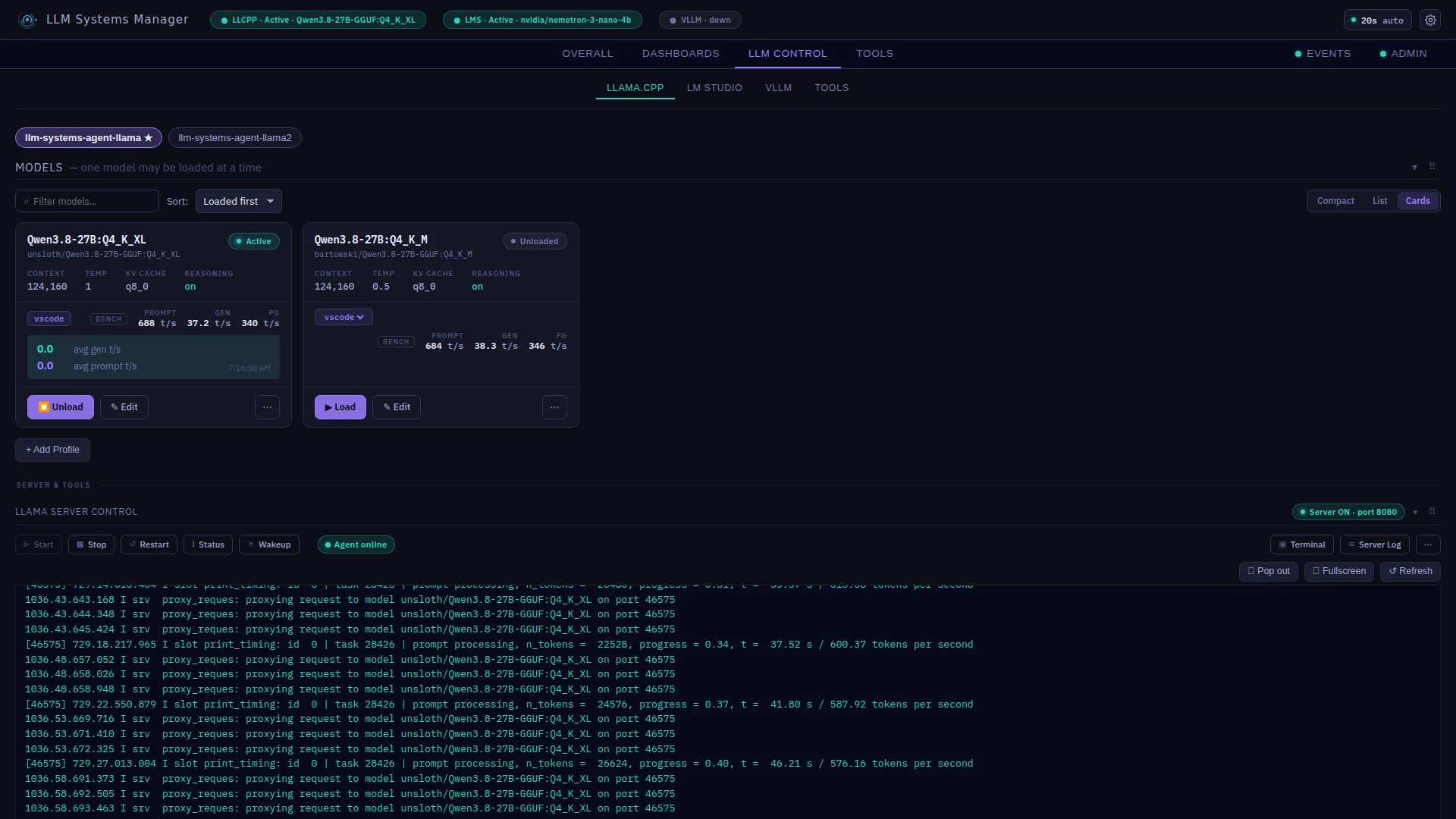Screen dimensions: 1456x819
Task: Open the server control overflow menu
Action: coord(1428,544)
